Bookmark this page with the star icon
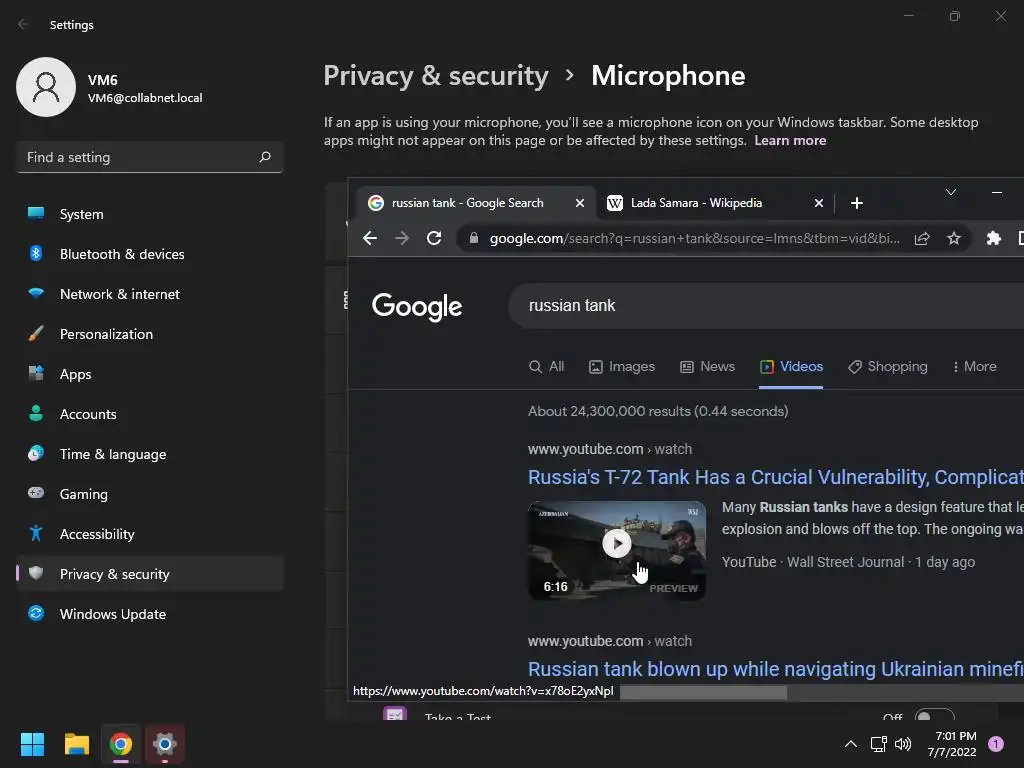This screenshot has width=1024, height=768. pos(953,238)
